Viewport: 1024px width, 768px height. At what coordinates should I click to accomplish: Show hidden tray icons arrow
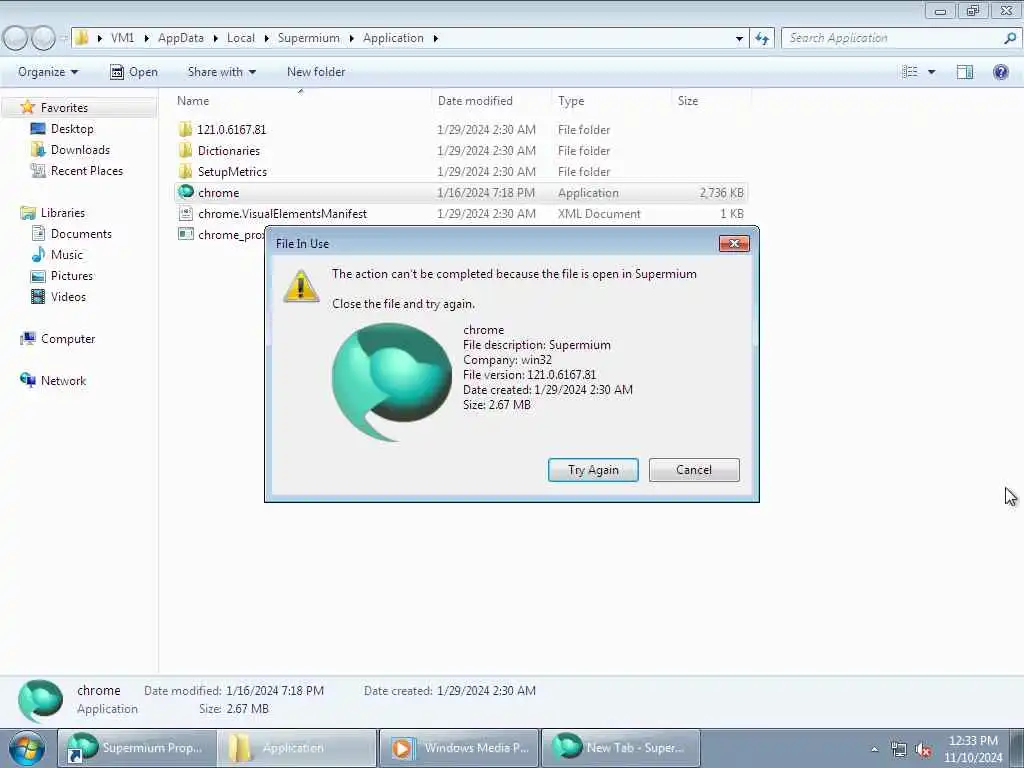(874, 749)
